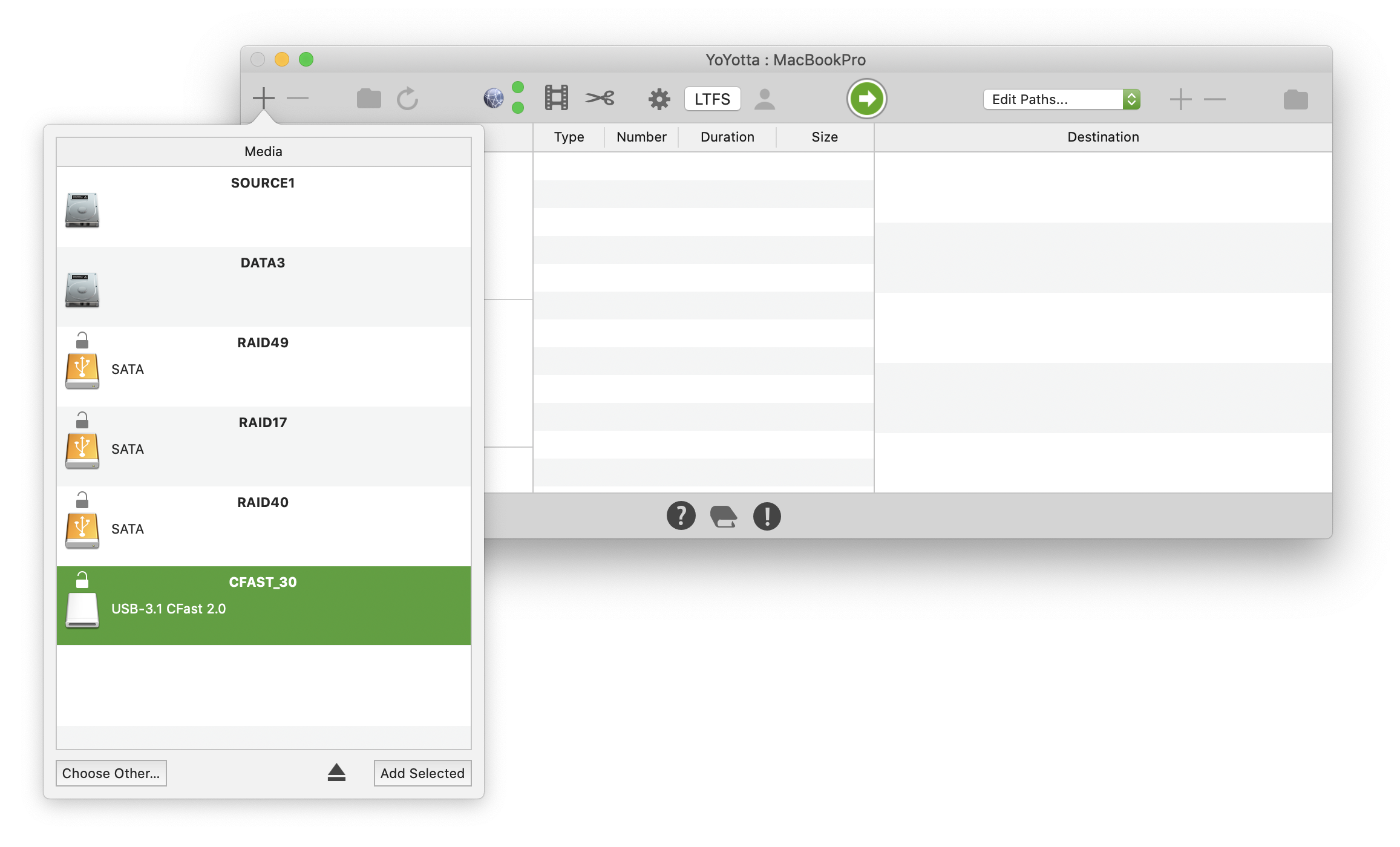Select the RAID49 SATA drive
The image size is (1400, 847).
point(263,367)
